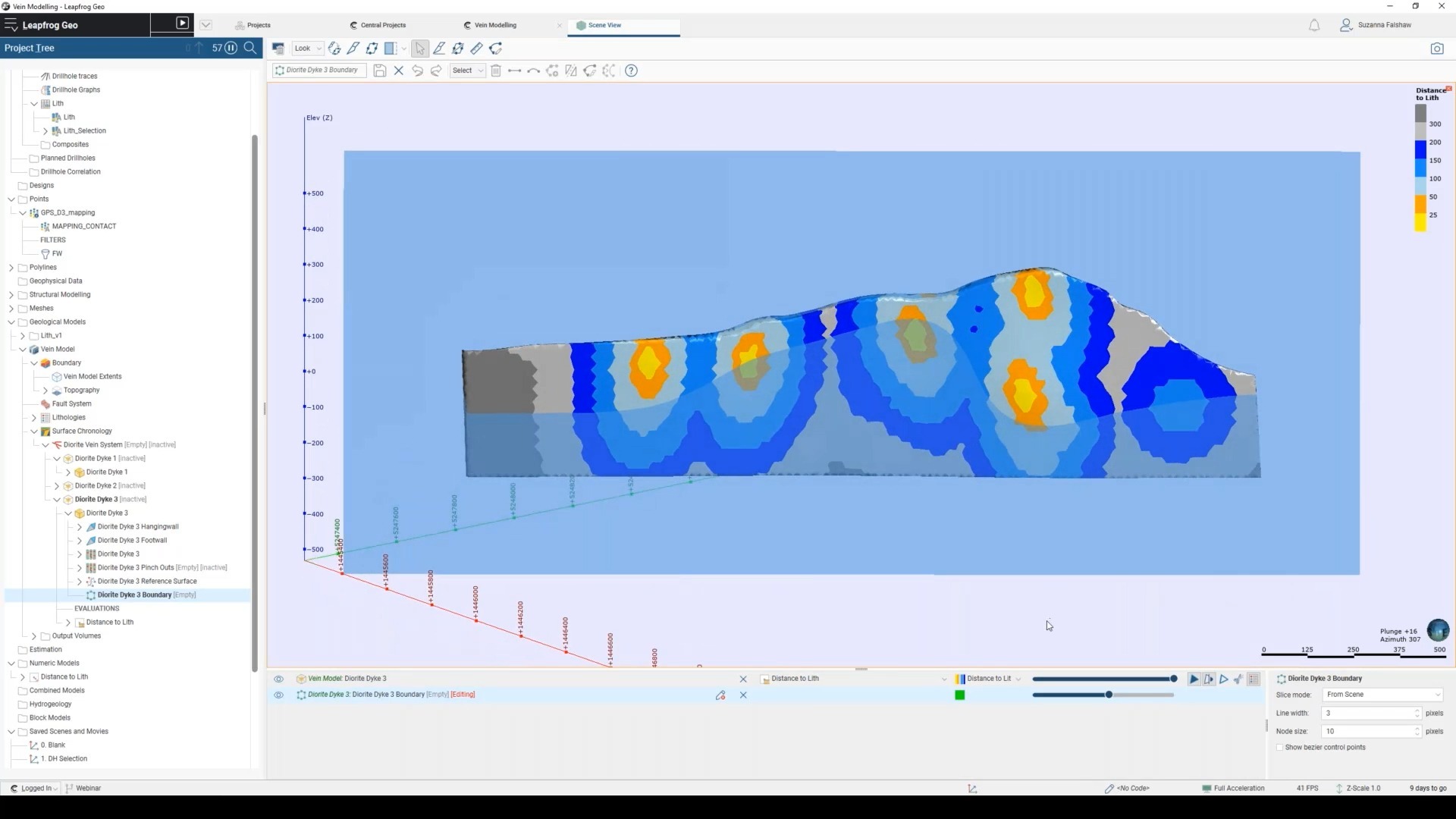
Task: Hide the Vein Model Diorite Dyke 3 object
Action: (278, 679)
